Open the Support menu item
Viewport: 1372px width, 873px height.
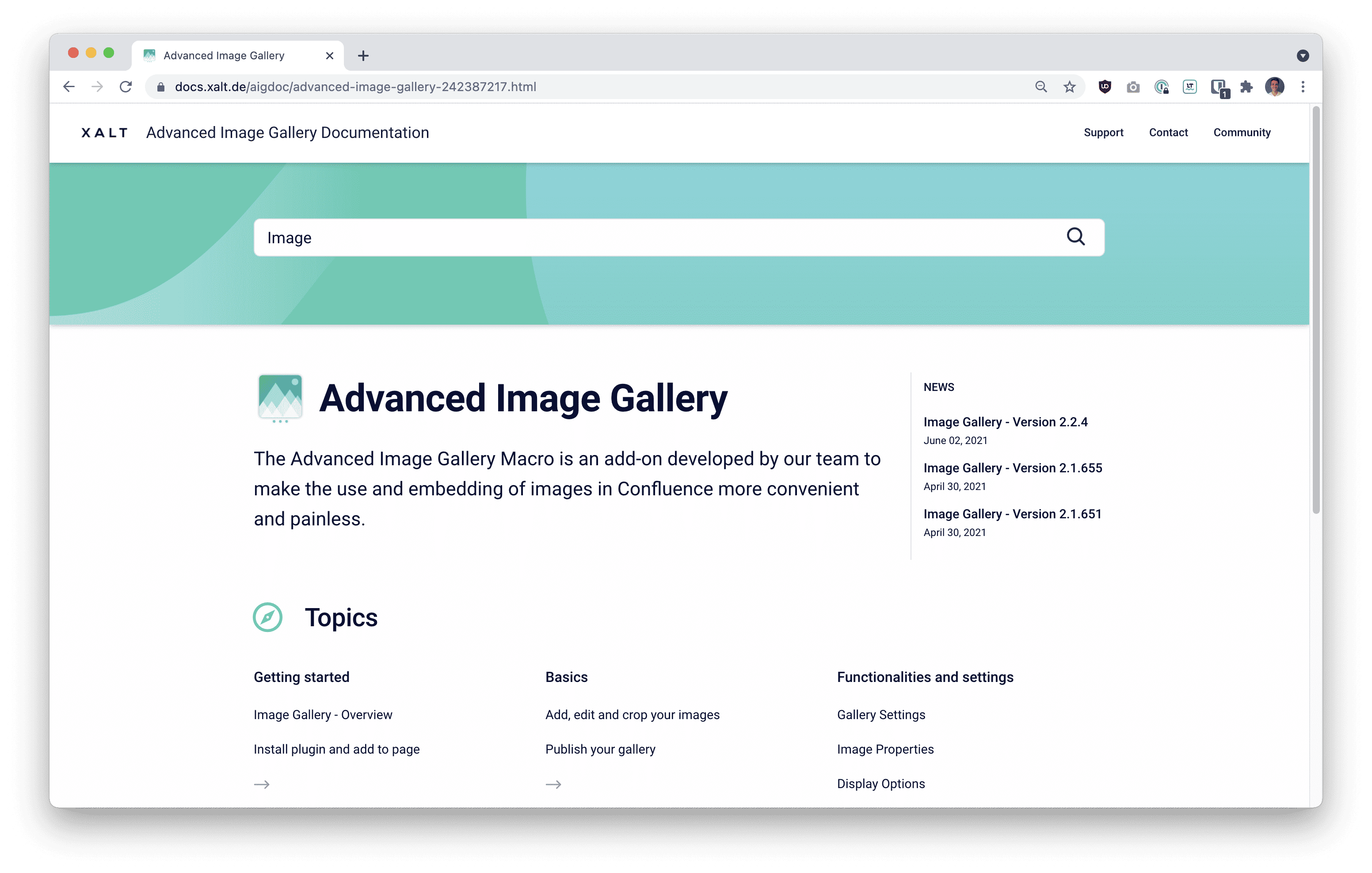point(1103,132)
